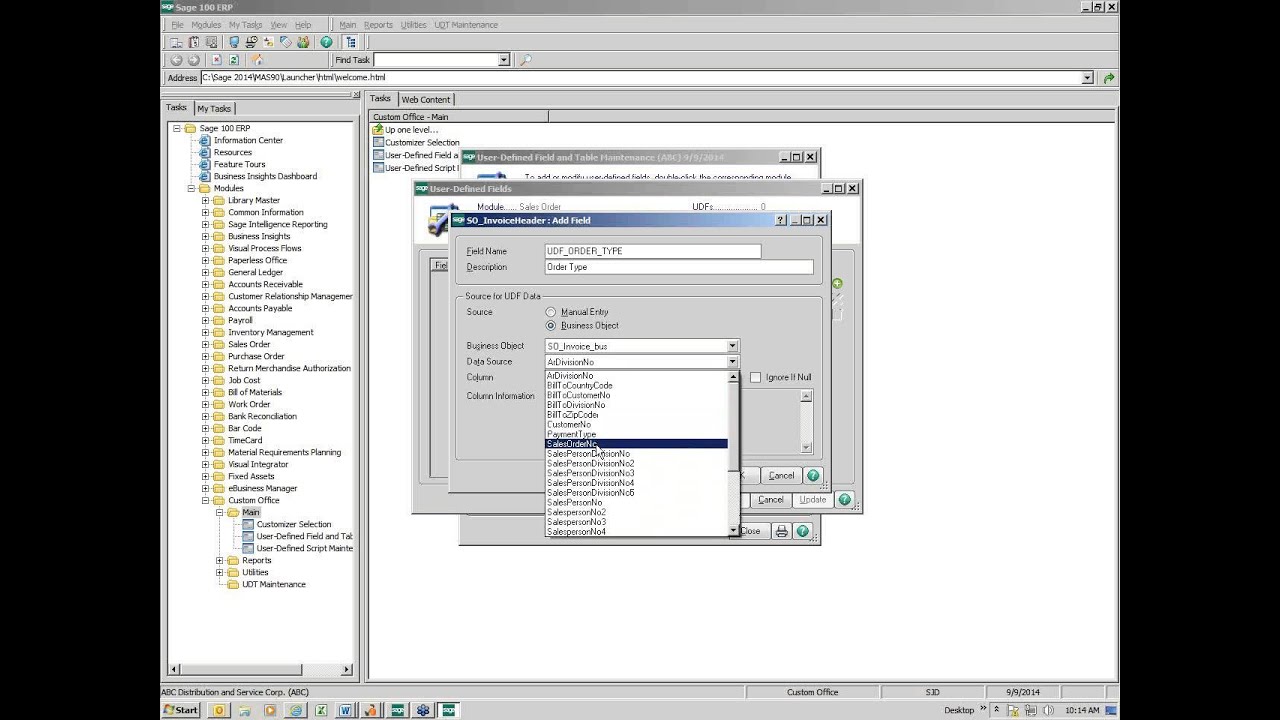Click the Start button

click(x=181, y=710)
